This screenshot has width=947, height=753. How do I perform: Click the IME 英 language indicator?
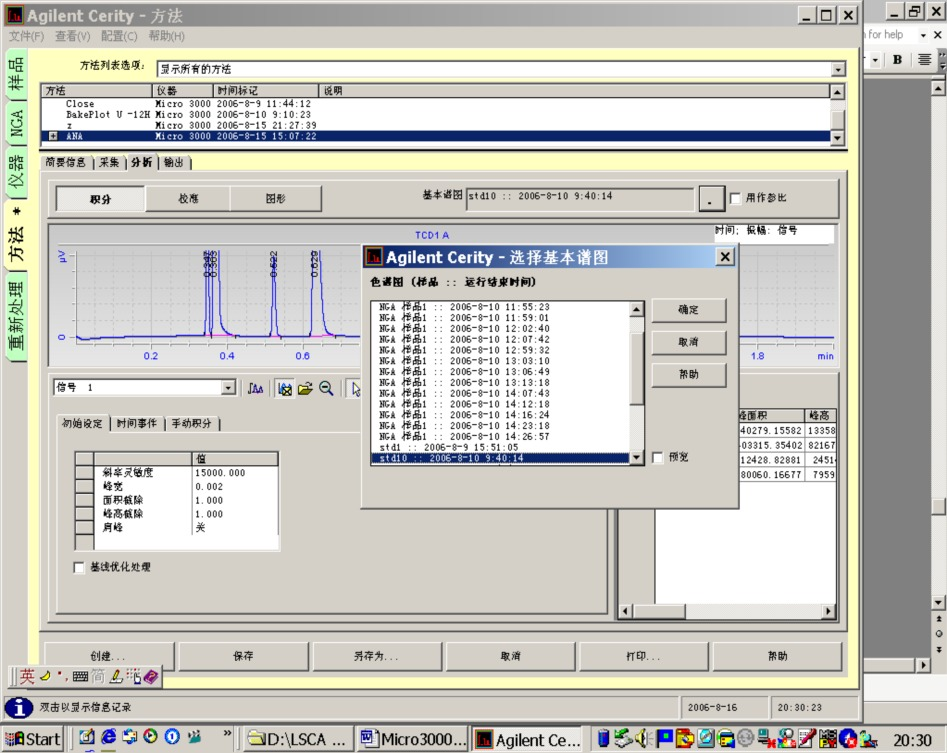point(27,676)
